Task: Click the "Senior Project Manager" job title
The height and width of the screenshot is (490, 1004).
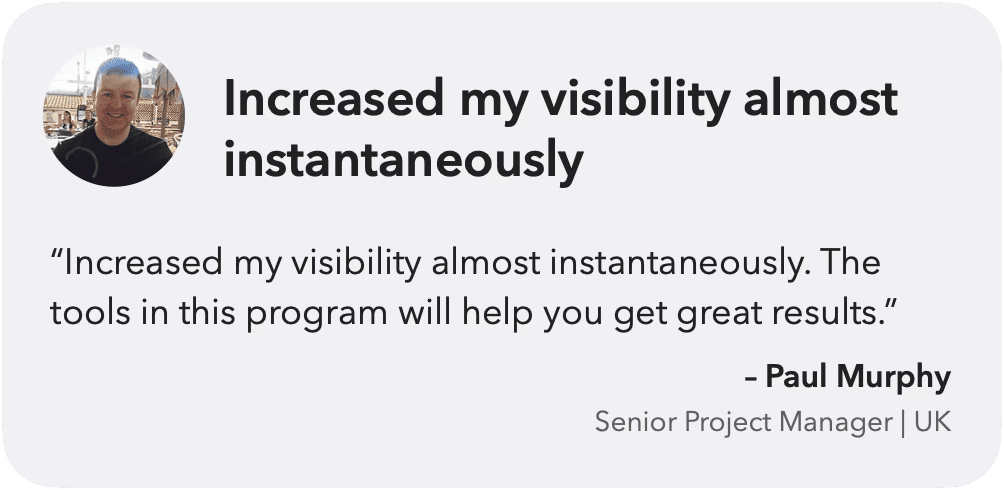Action: click(743, 423)
